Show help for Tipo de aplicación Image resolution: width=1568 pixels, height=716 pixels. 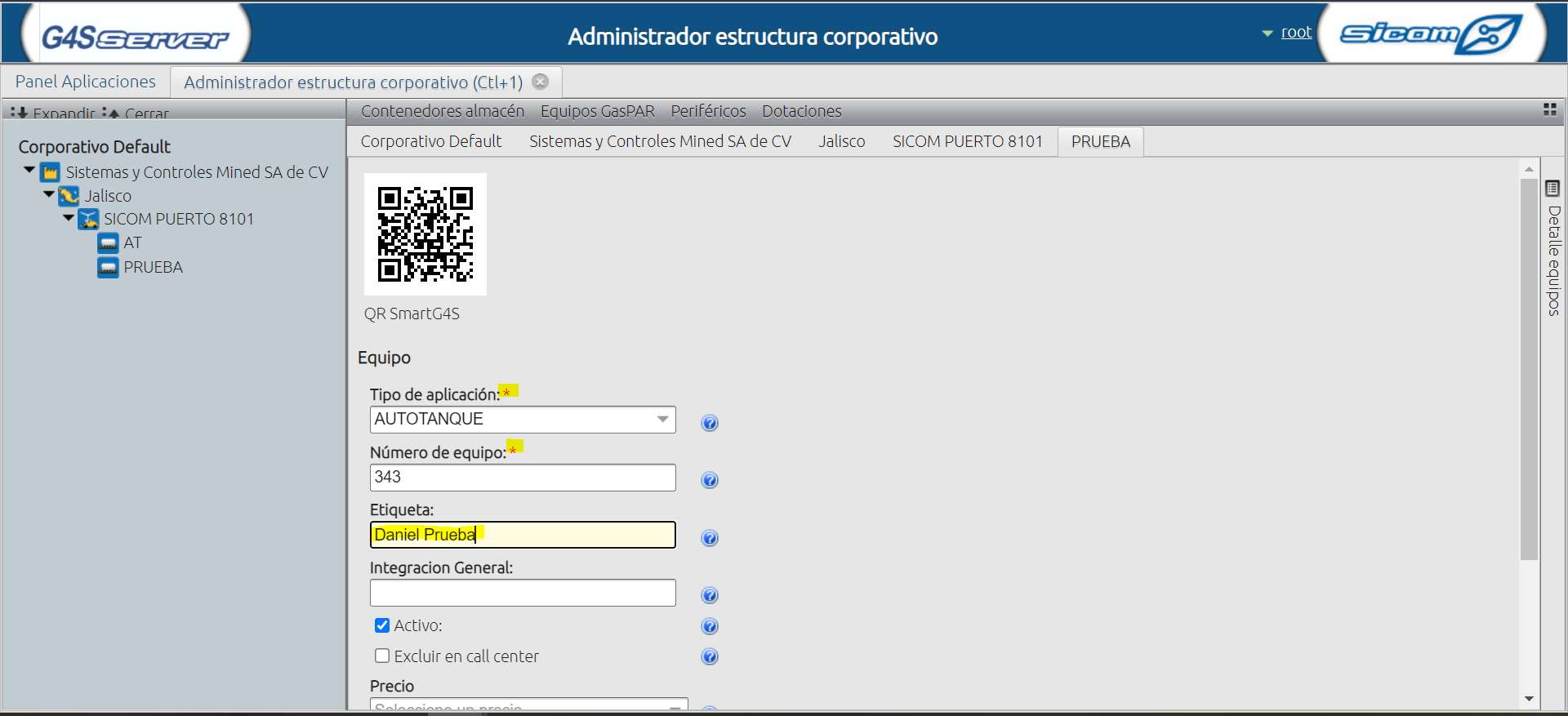pos(710,423)
